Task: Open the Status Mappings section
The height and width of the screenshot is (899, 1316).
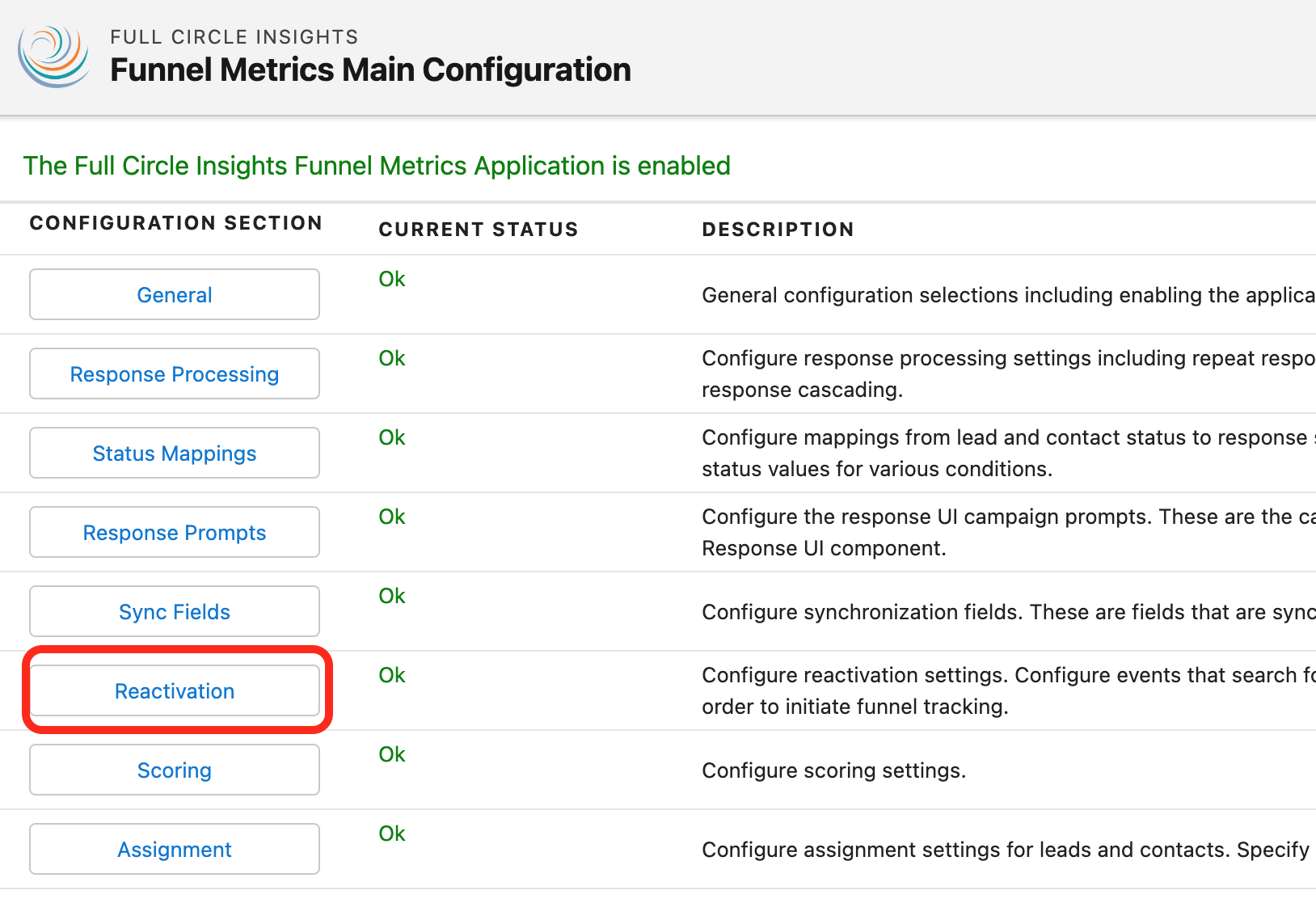Action: click(175, 453)
